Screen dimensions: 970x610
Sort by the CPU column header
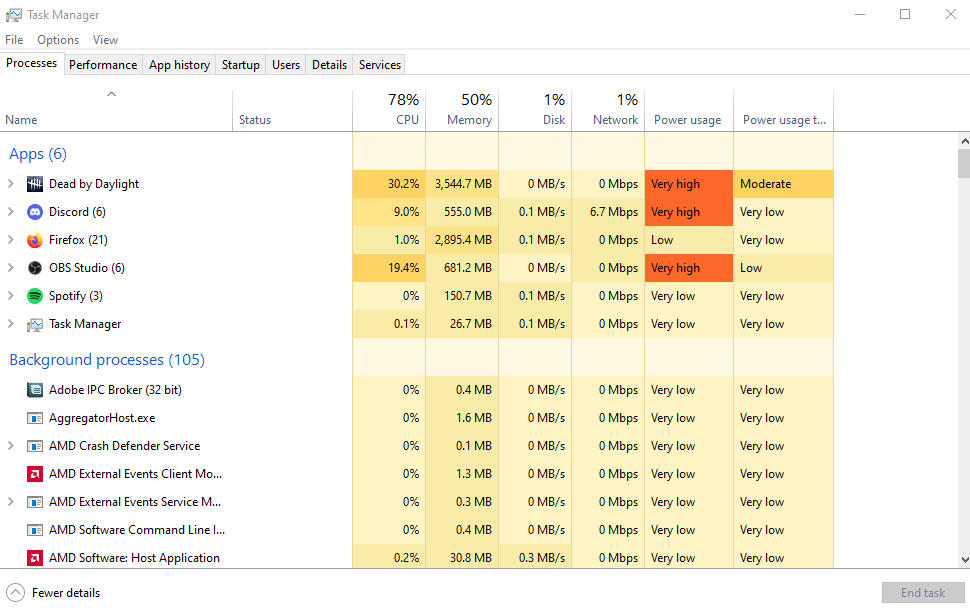pos(389,111)
